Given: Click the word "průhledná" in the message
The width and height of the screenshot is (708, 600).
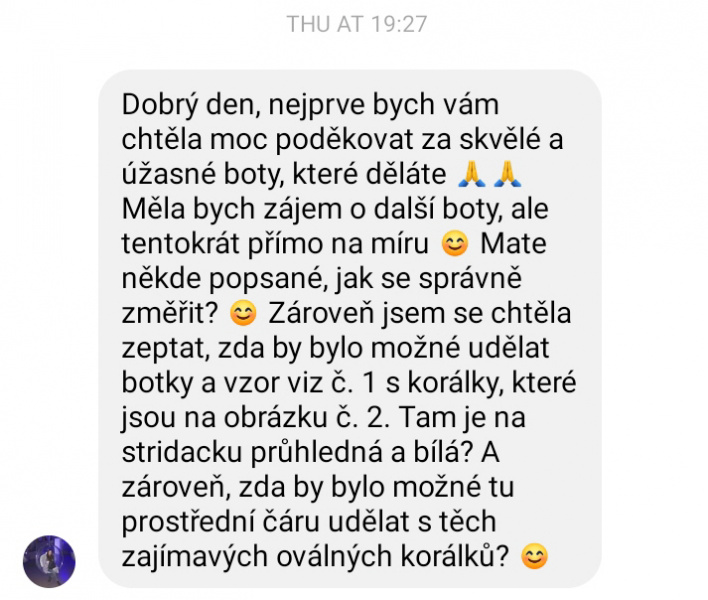Looking at the screenshot, I should point(317,452).
